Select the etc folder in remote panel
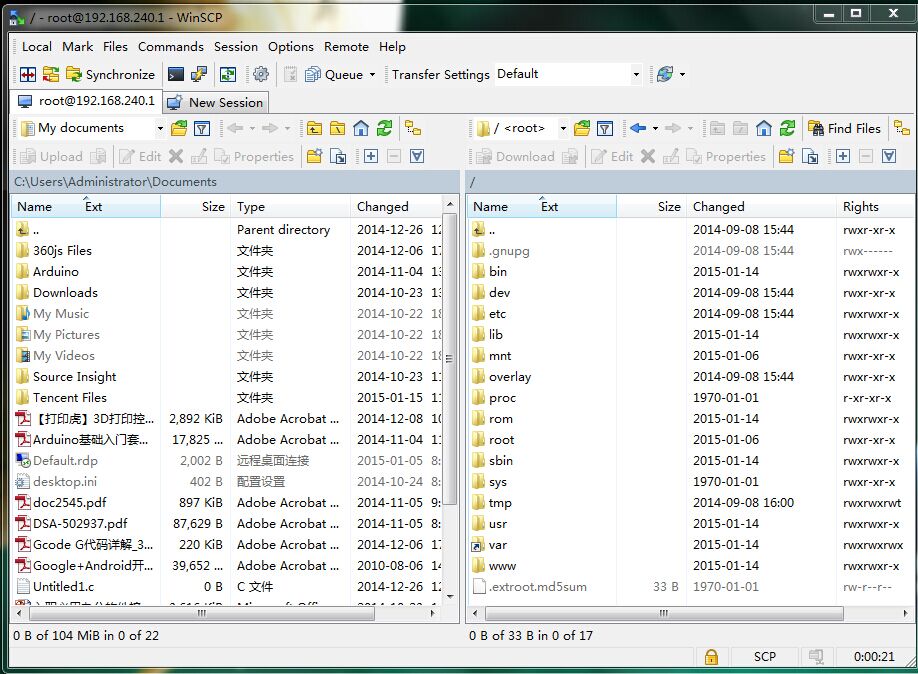Screen dimensions: 918x674 coord(497,314)
